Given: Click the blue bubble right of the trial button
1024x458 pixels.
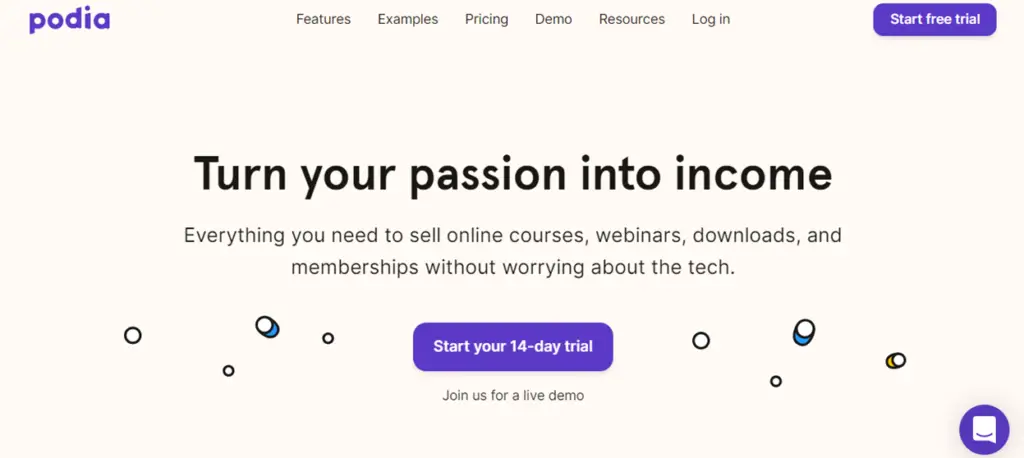Looking at the screenshot, I should coord(804,332).
